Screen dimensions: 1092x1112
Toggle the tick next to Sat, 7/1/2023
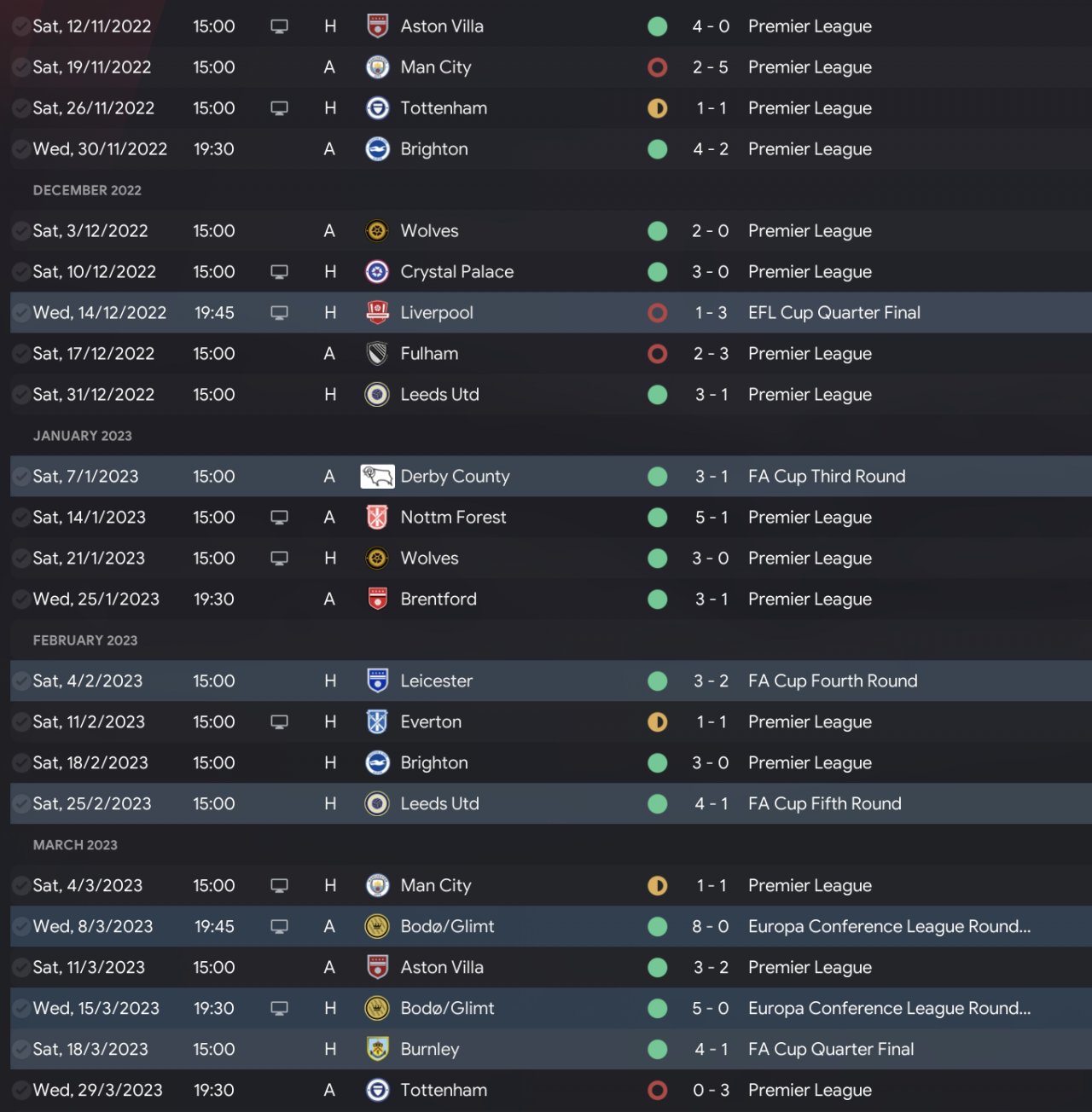20,477
